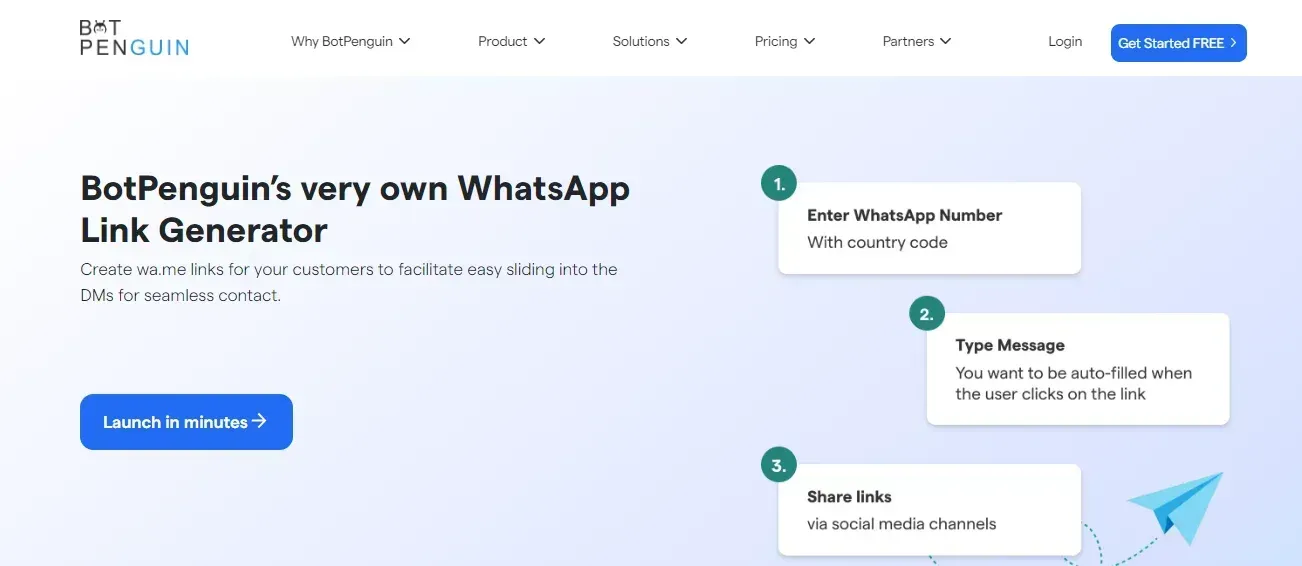1302x566 pixels.
Task: Select the Enter WhatsApp Number card
Action: tap(929, 228)
